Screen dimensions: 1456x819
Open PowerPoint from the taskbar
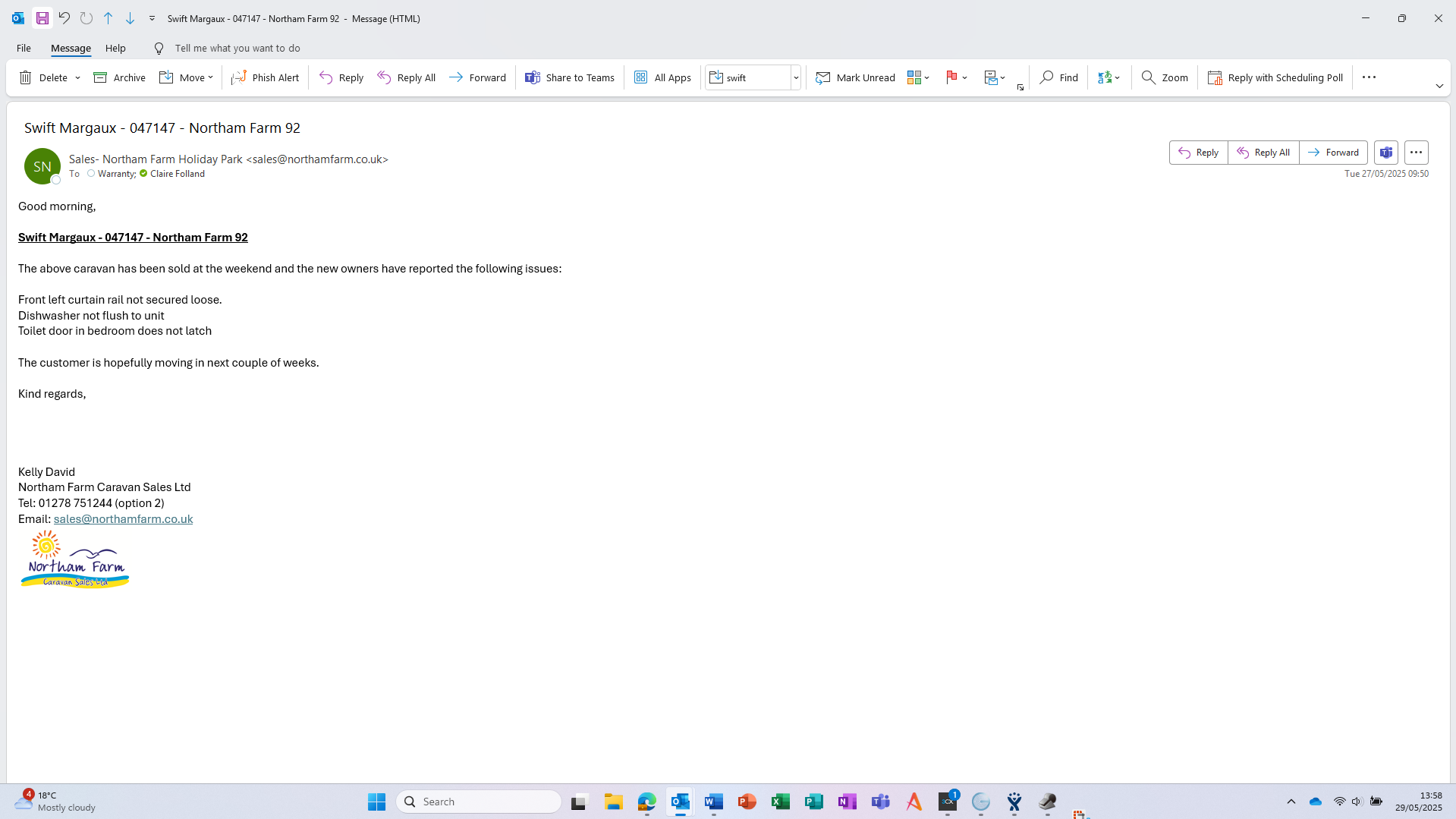(747, 802)
